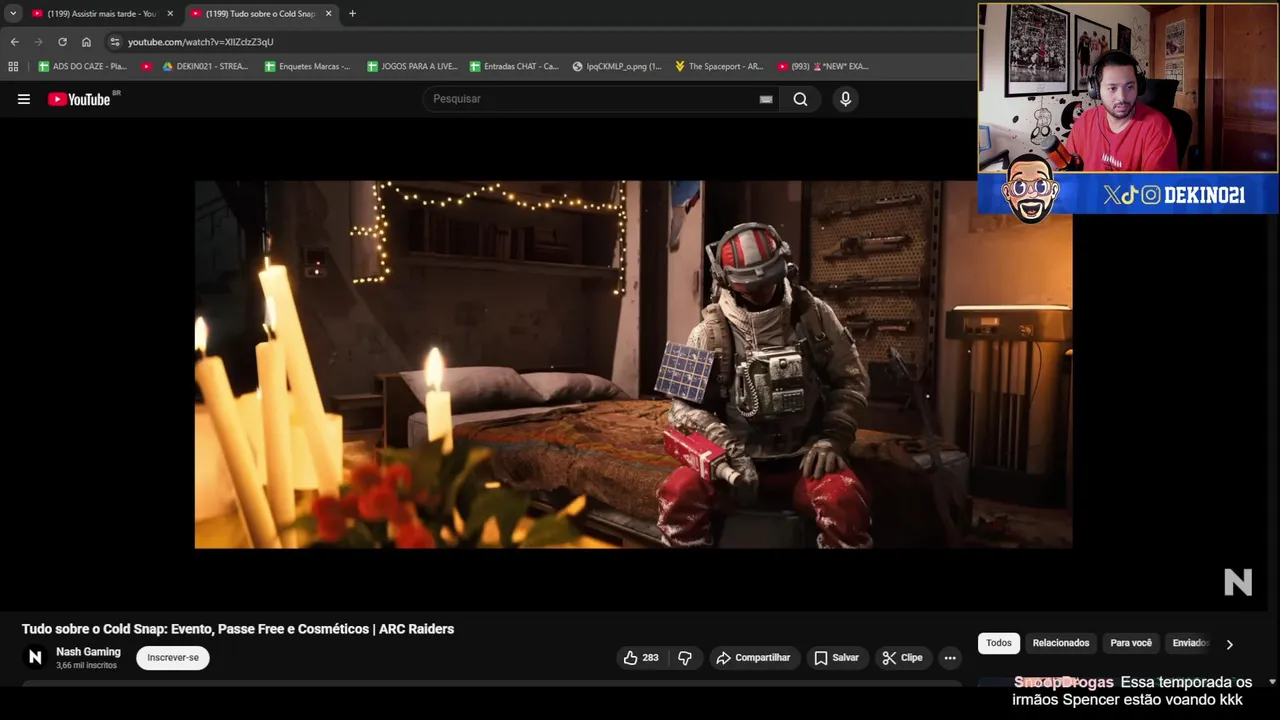Open Nash Gaming channel avatar
The height and width of the screenshot is (720, 1280).
click(35, 657)
